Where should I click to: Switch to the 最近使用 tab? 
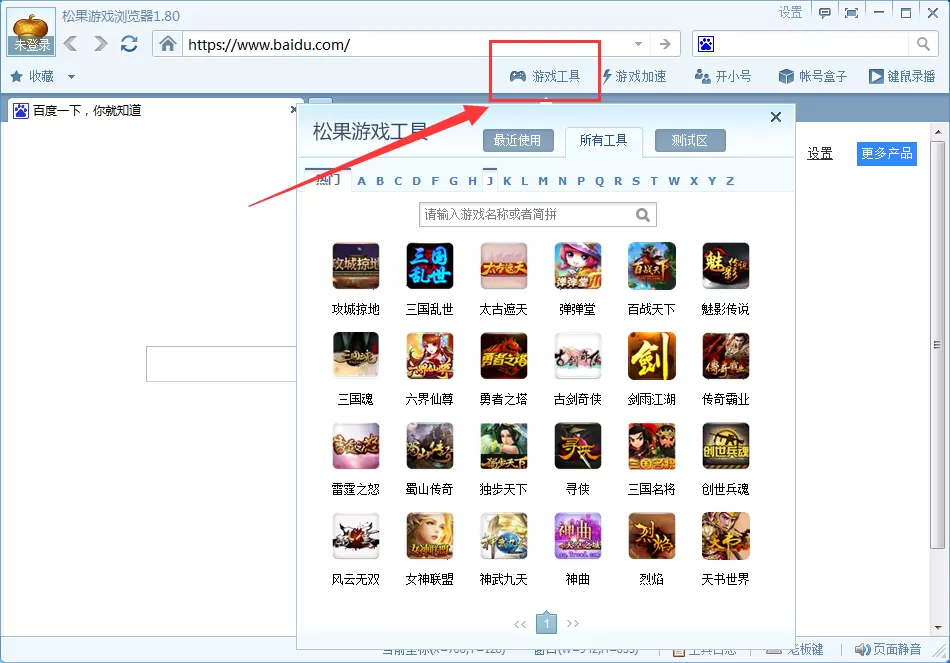518,141
